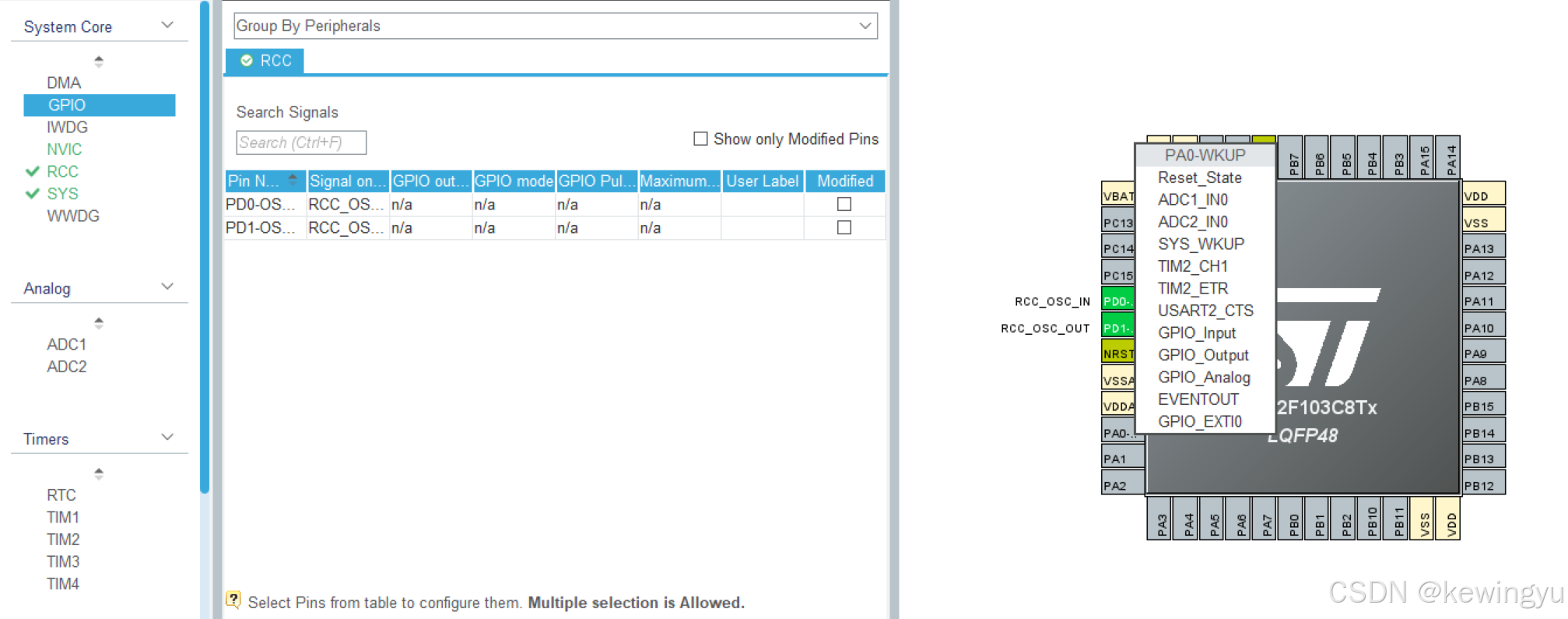Collapse the System Core category chevron
Viewport: 1568px width, 619px height.
[167, 25]
